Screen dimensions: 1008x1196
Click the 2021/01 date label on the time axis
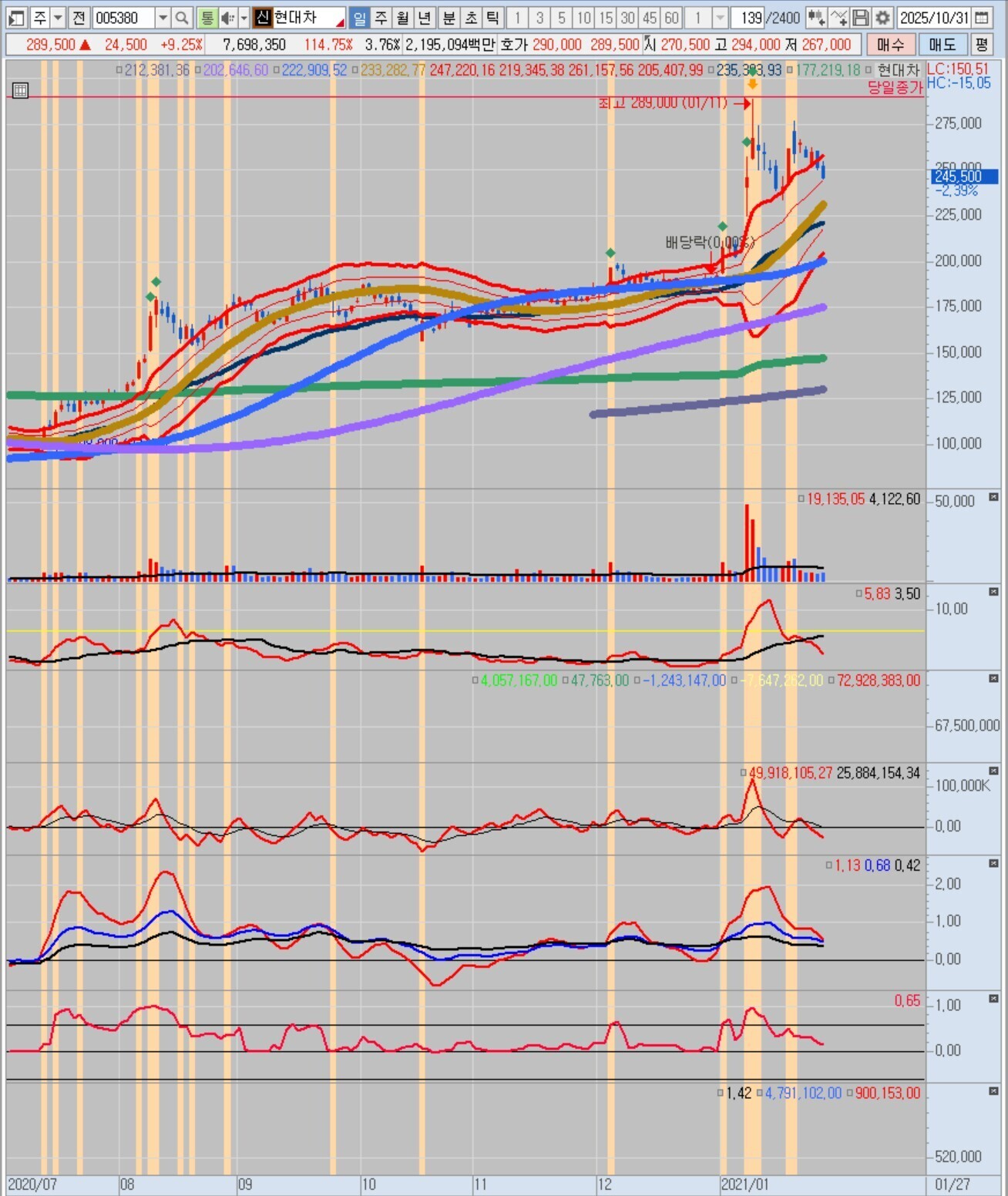click(744, 1184)
